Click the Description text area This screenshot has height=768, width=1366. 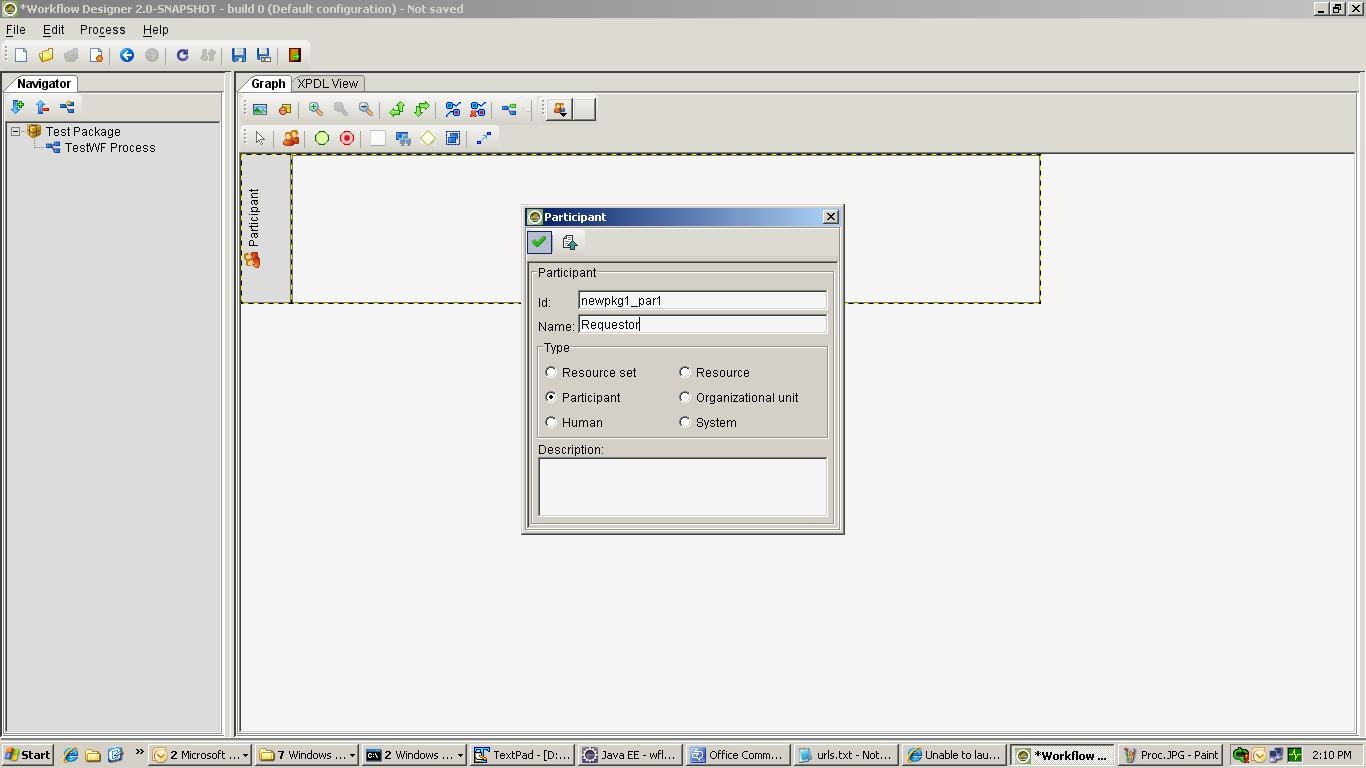coord(682,487)
